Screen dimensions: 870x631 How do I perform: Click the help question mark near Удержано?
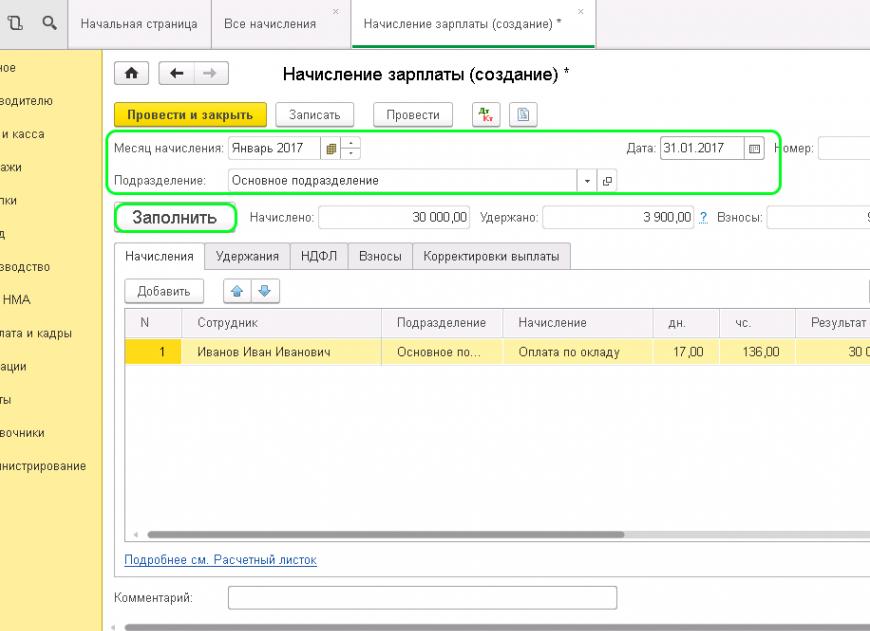pos(704,218)
